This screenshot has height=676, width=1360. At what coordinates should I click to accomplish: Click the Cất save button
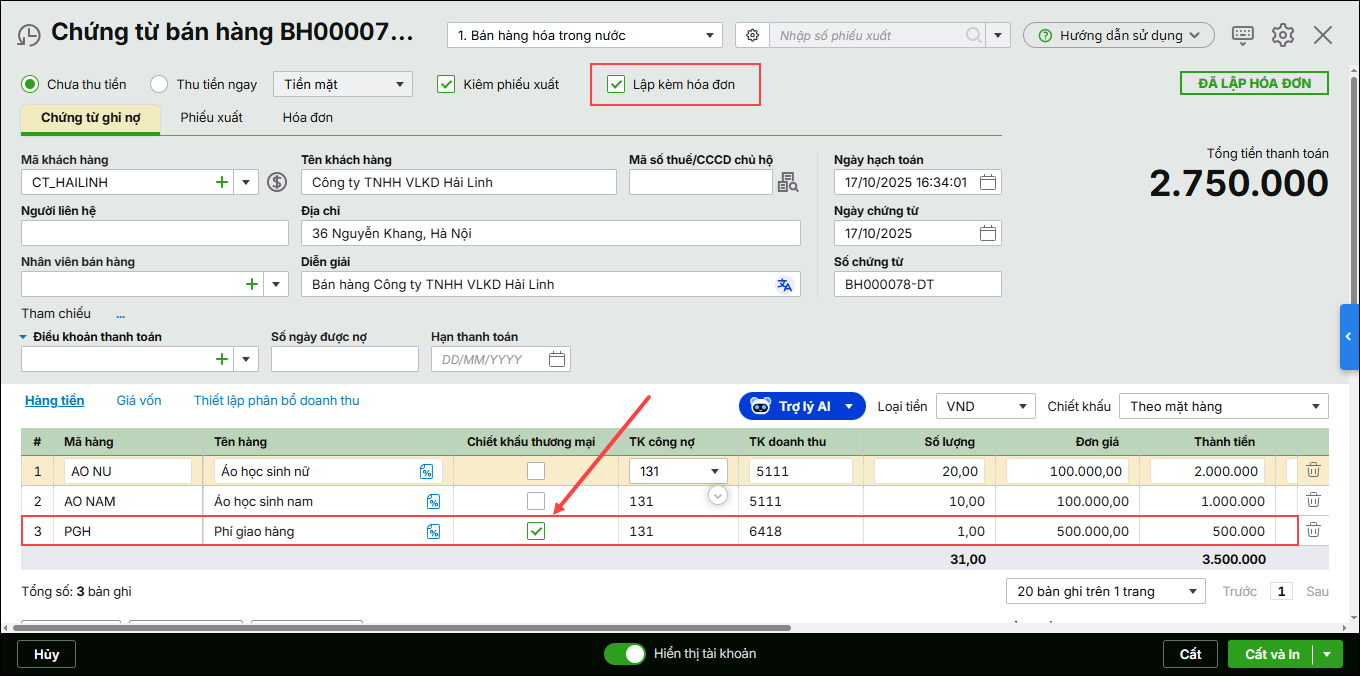1190,654
